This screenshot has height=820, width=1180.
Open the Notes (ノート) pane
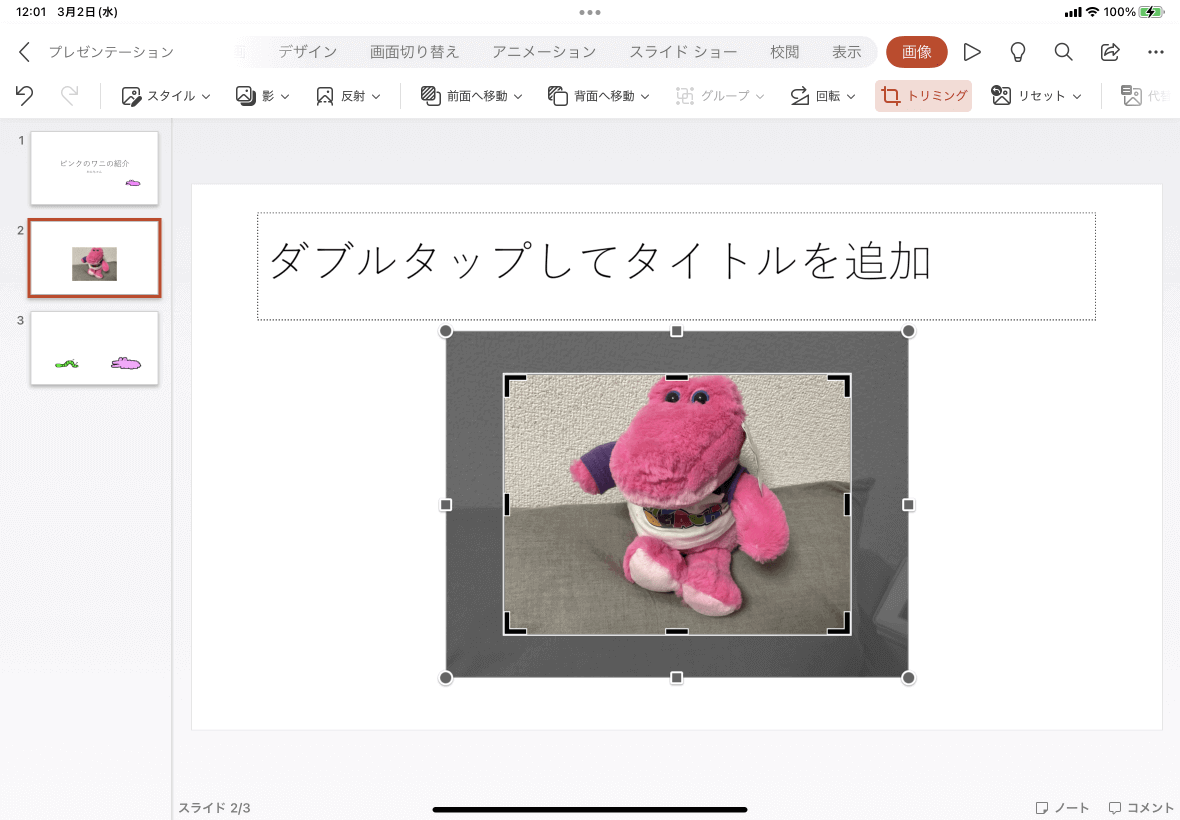pyautogui.click(x=1062, y=807)
